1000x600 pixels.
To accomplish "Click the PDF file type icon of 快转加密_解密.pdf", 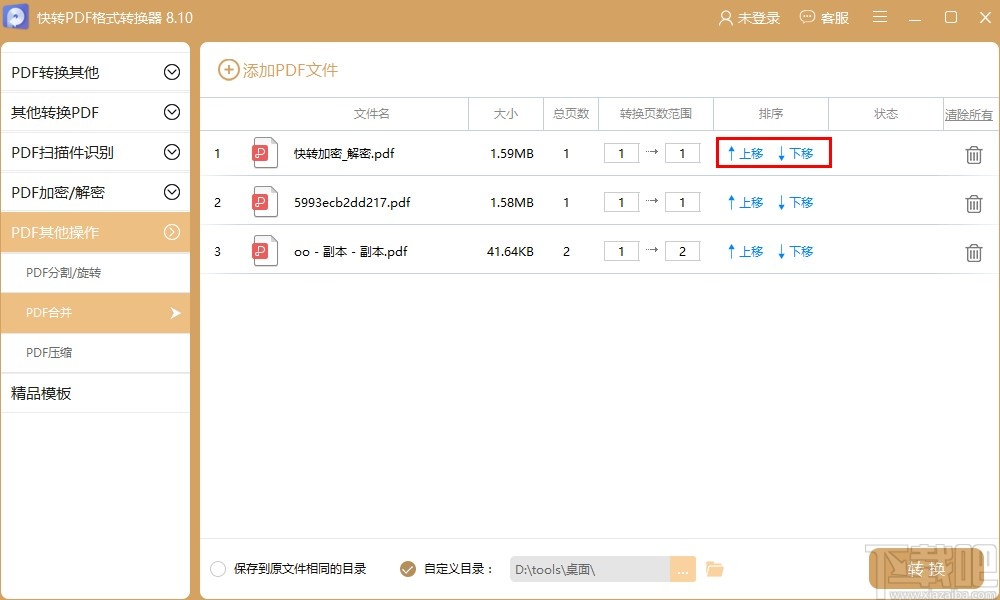I will pyautogui.click(x=264, y=153).
